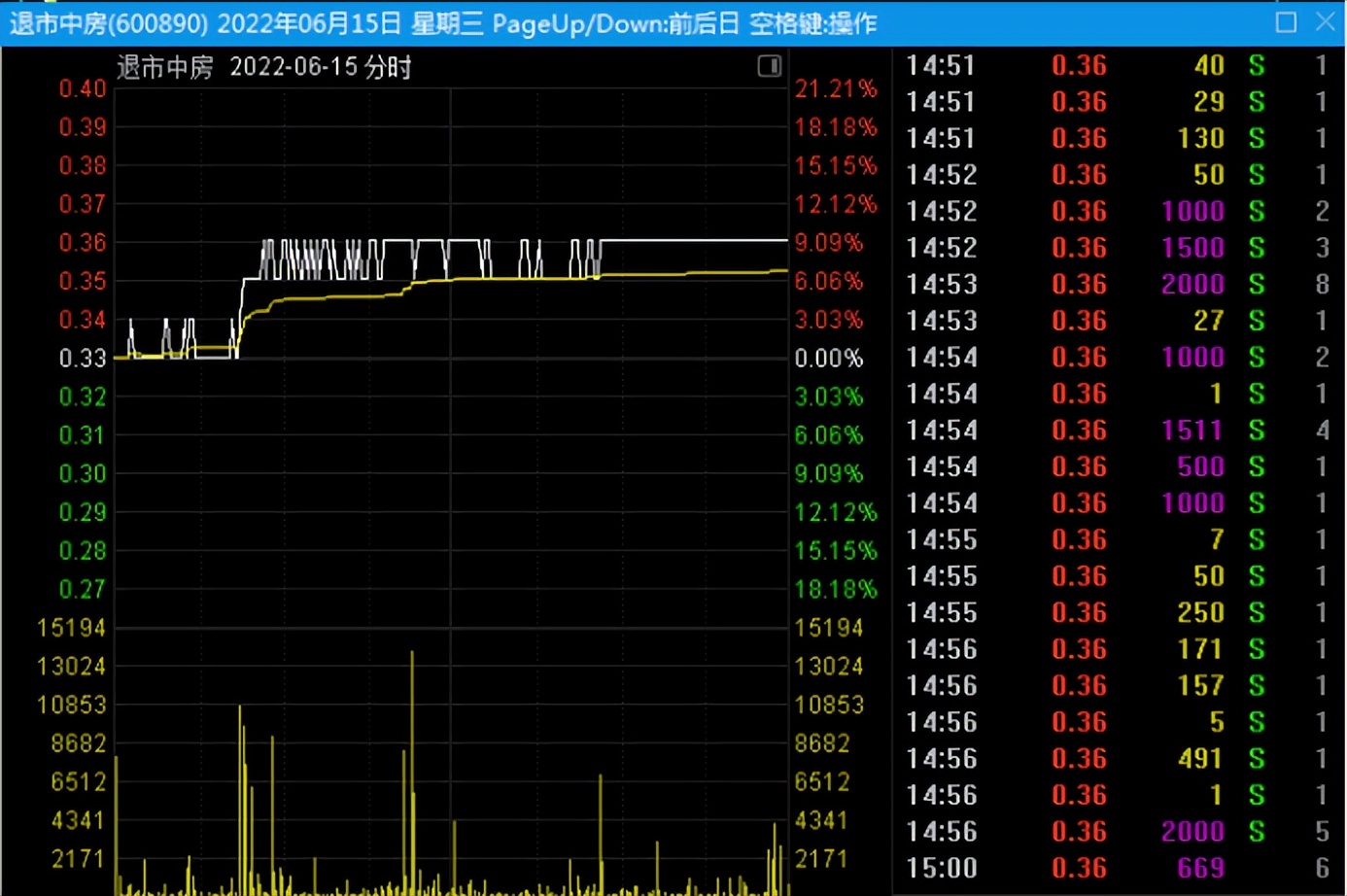Select the green 0.30 price label
1347x896 pixels.
click(83, 473)
